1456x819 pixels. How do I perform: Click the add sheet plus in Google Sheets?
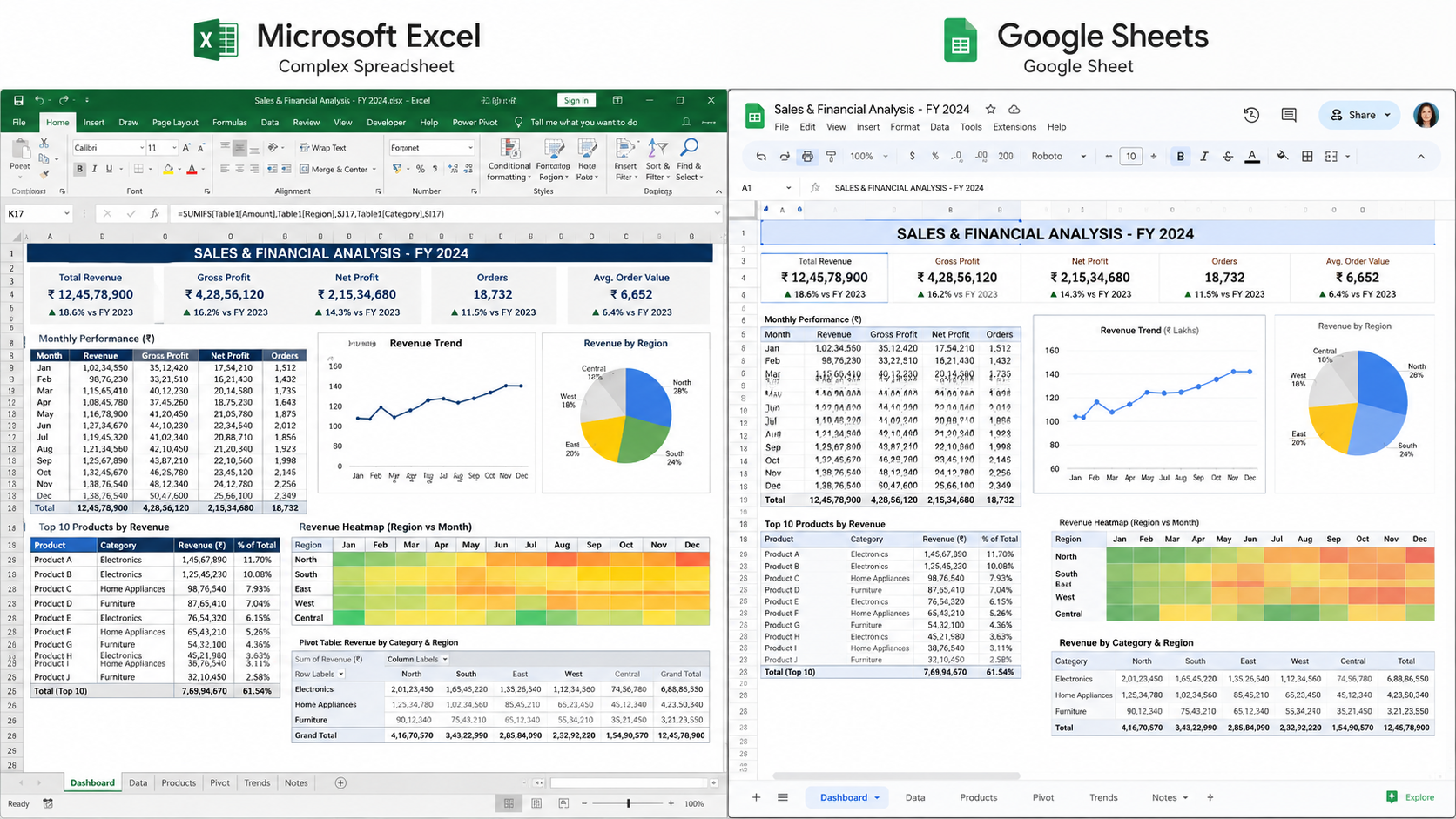[756, 797]
